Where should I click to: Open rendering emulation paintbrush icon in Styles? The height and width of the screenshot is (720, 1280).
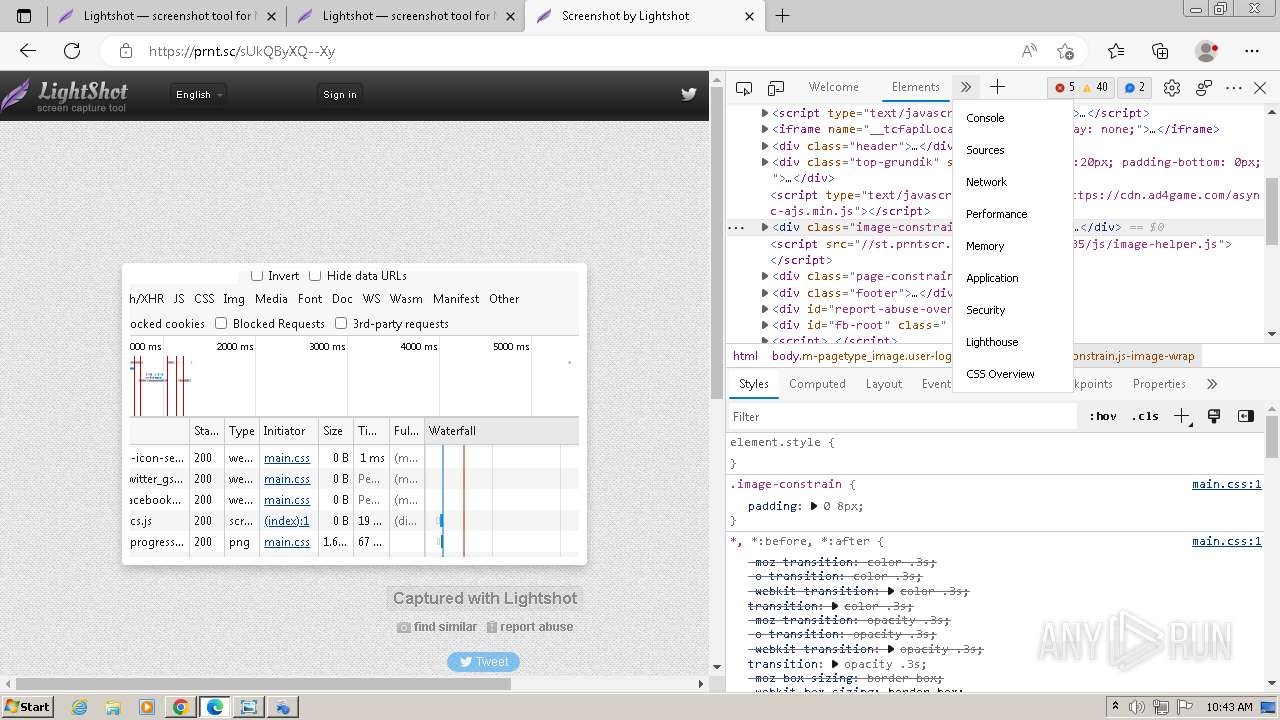click(x=1214, y=416)
